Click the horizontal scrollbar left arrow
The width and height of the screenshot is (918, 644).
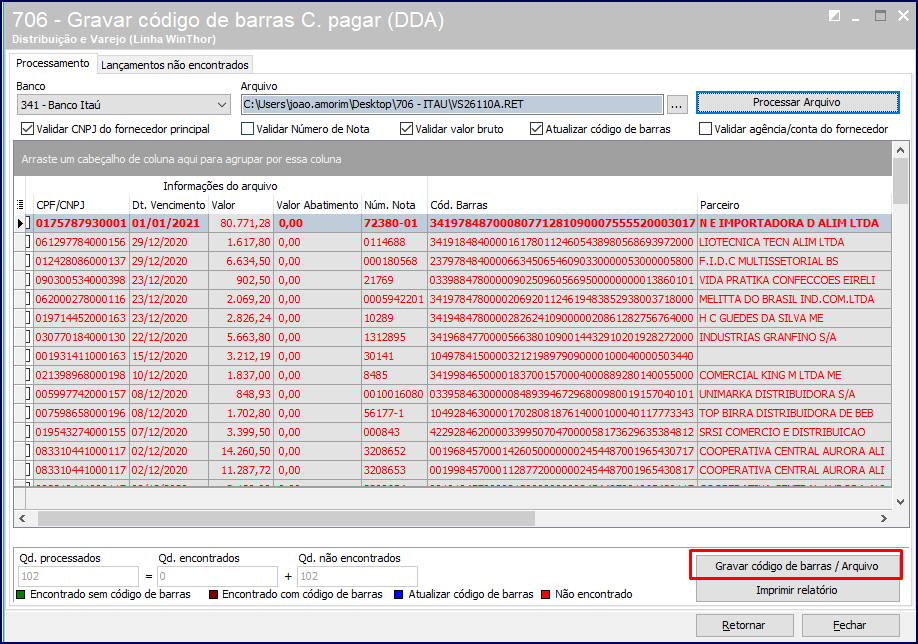22,519
